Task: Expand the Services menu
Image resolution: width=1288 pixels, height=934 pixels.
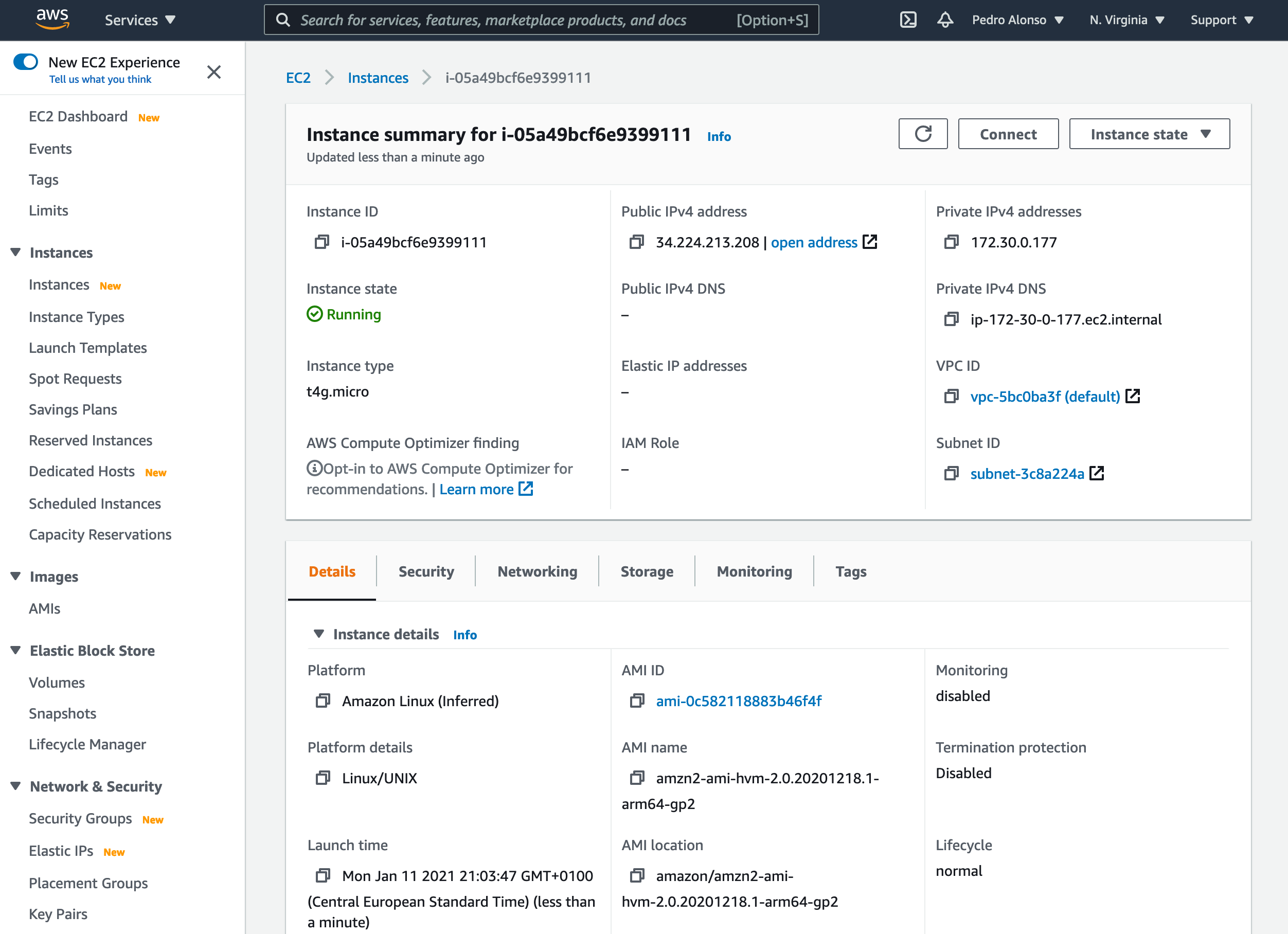Action: click(140, 20)
